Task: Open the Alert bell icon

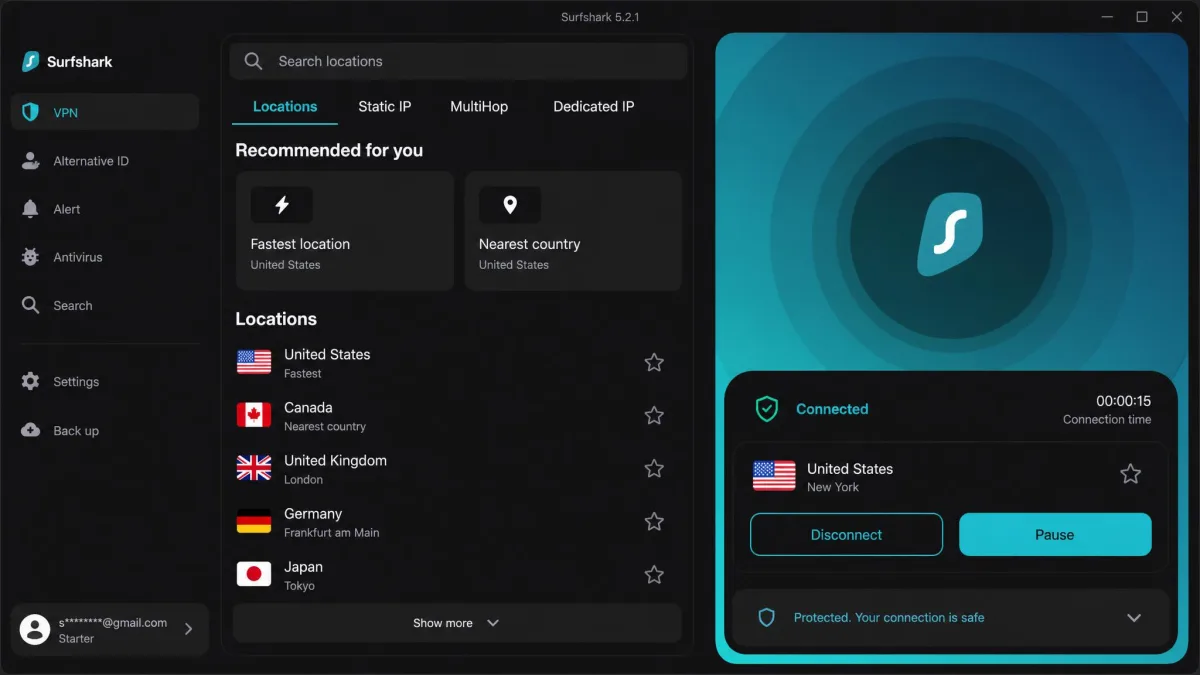Action: tap(31, 208)
